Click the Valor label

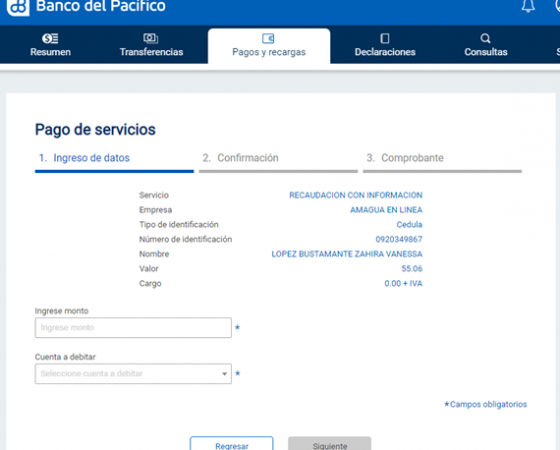coord(149,269)
